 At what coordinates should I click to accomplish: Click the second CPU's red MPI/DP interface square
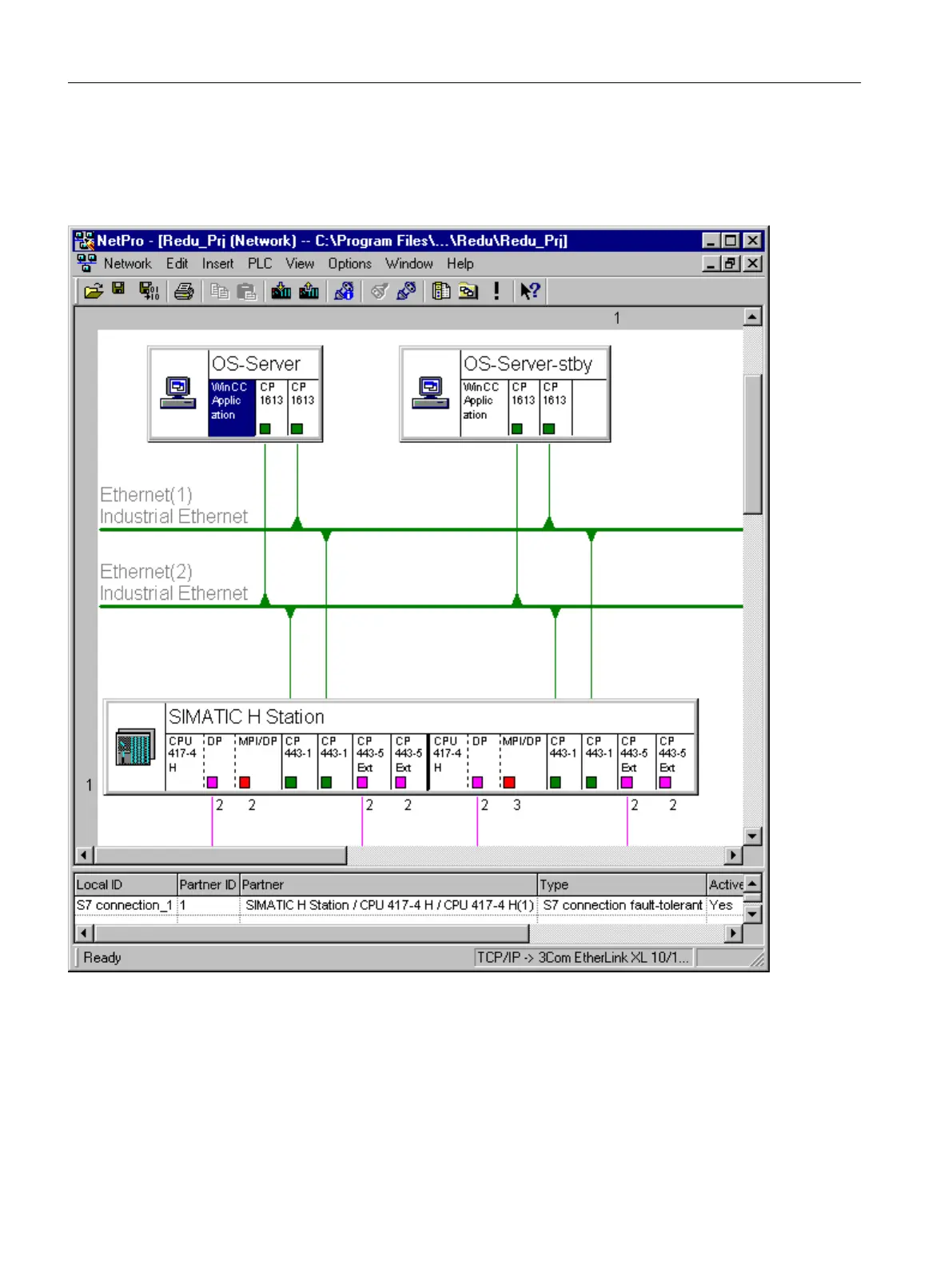tap(509, 782)
